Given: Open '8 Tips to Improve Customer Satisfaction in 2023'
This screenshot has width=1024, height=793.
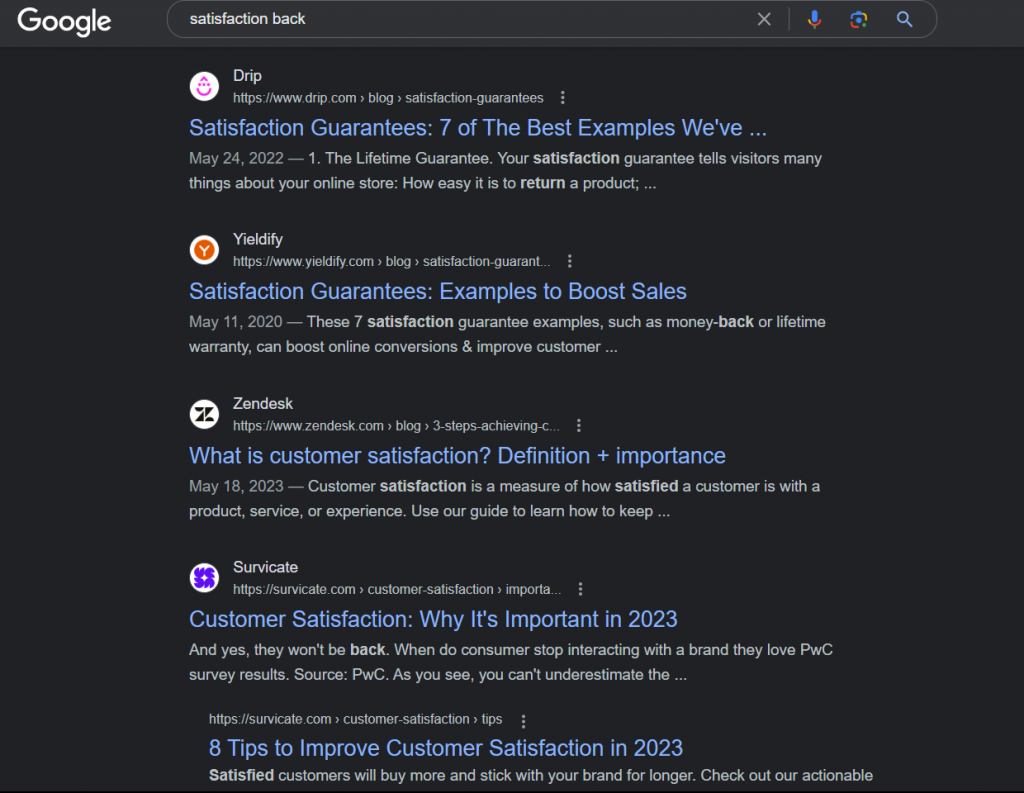Looking at the screenshot, I should tap(445, 748).
